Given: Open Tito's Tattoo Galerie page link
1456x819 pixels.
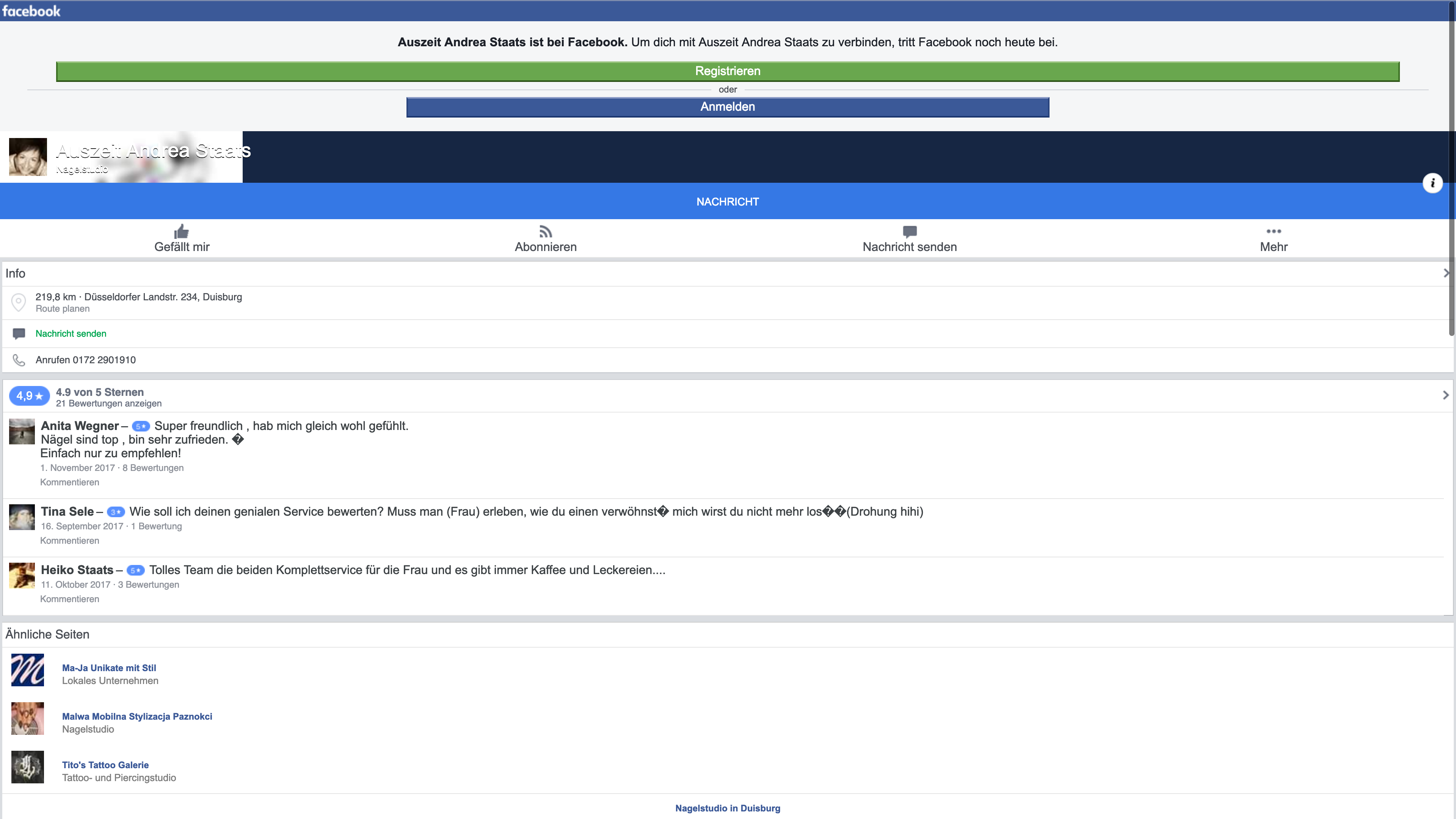Looking at the screenshot, I should pos(105,765).
